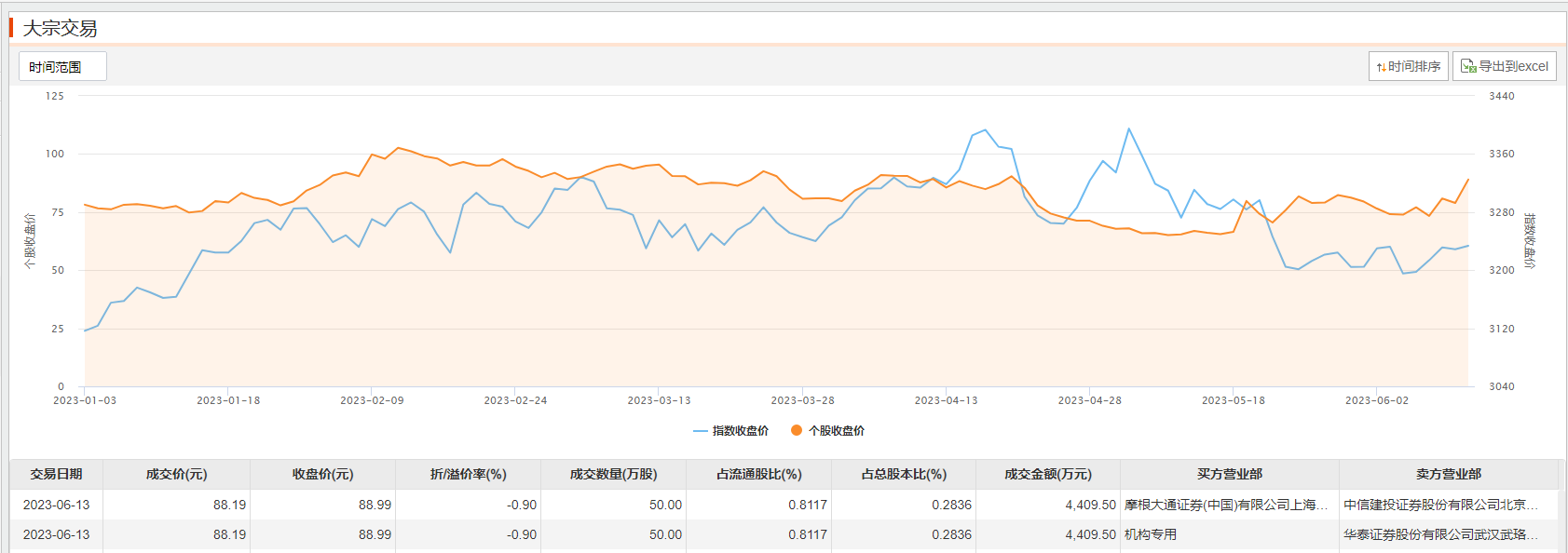
Task: Toggle 指数收盘价 legend series
Action: coord(730,430)
